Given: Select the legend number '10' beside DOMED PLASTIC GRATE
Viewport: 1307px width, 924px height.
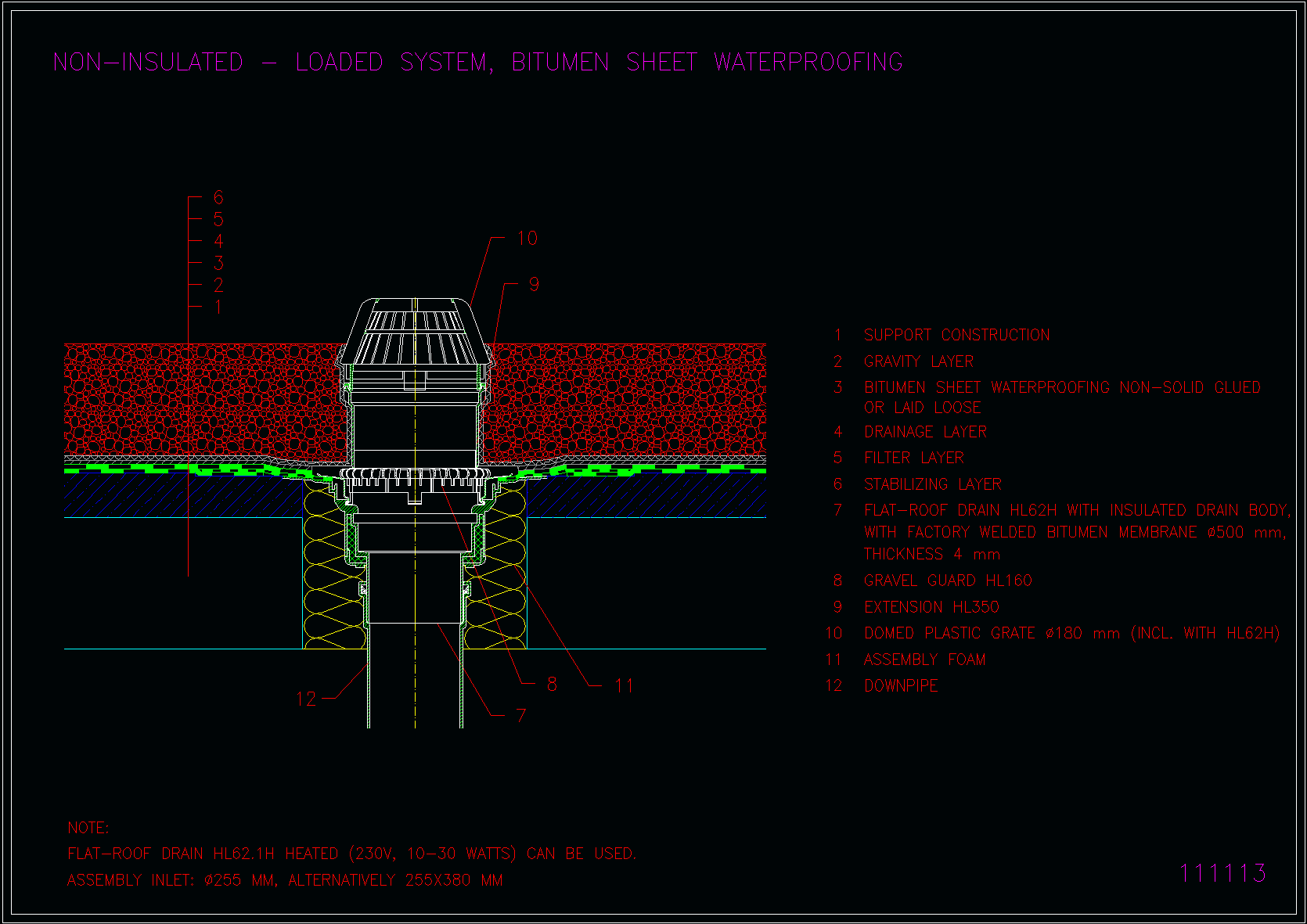Looking at the screenshot, I should [834, 633].
